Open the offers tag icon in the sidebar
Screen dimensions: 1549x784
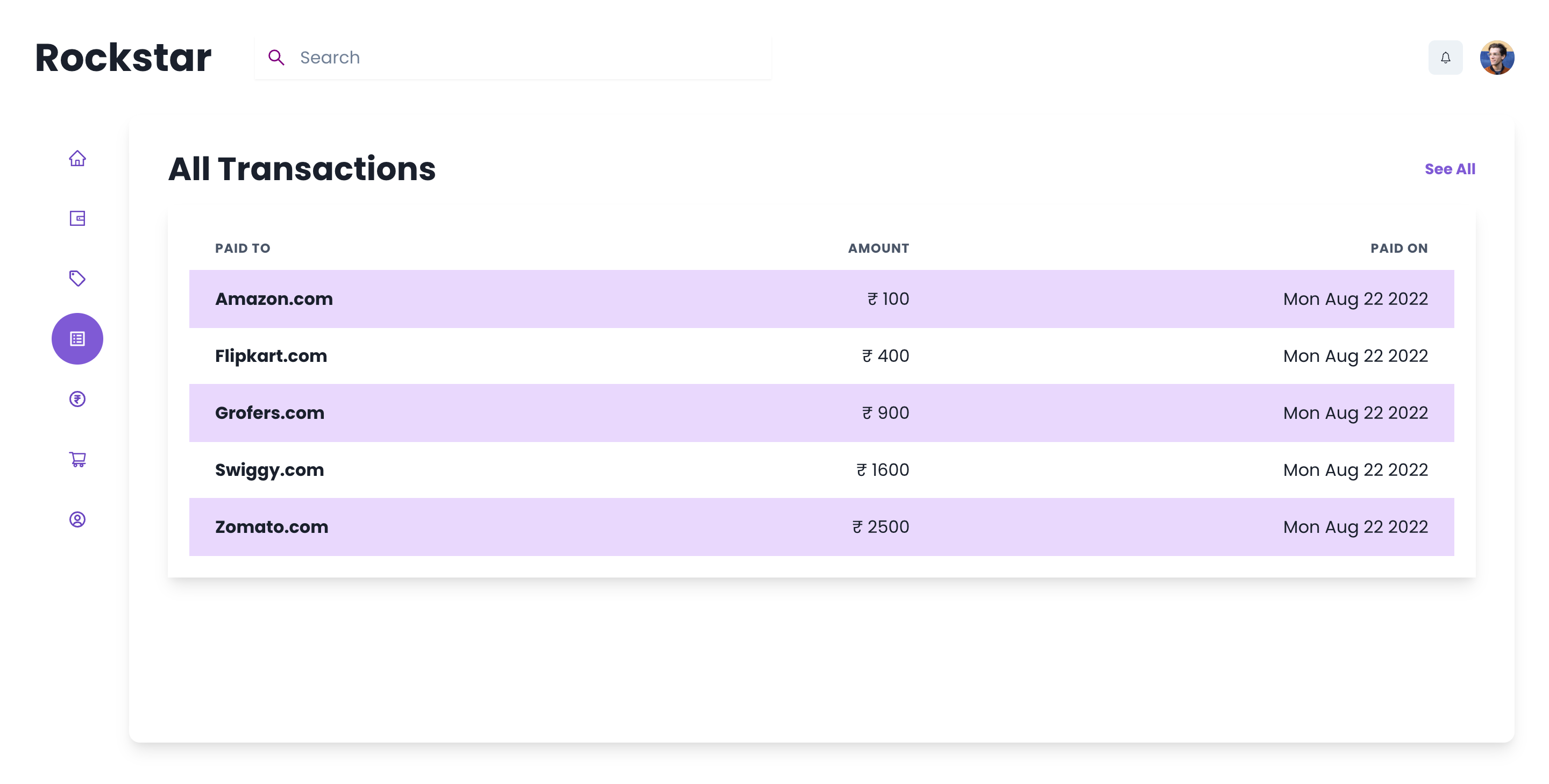[77, 279]
